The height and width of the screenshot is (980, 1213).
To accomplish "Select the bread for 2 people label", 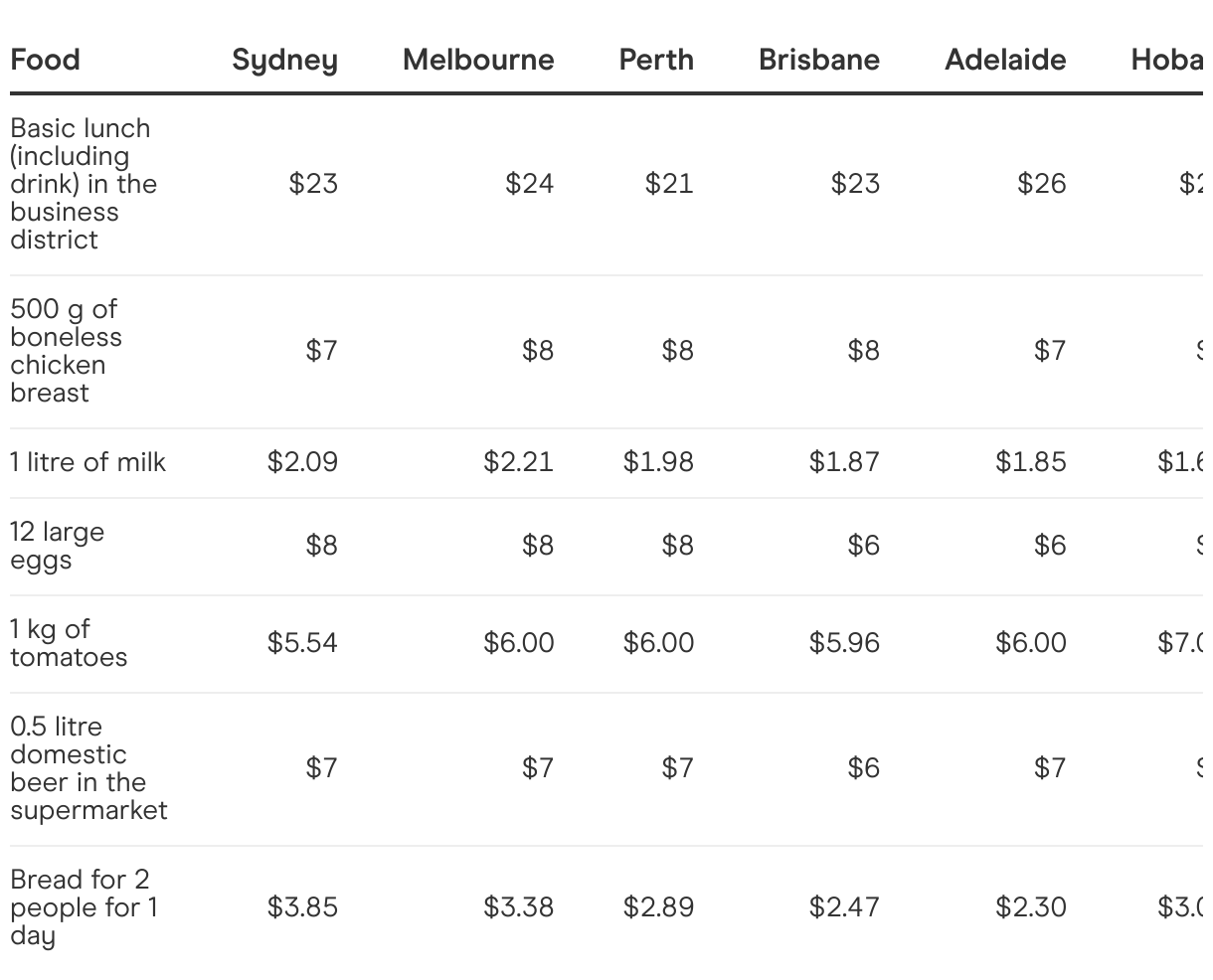I will [x=83, y=907].
